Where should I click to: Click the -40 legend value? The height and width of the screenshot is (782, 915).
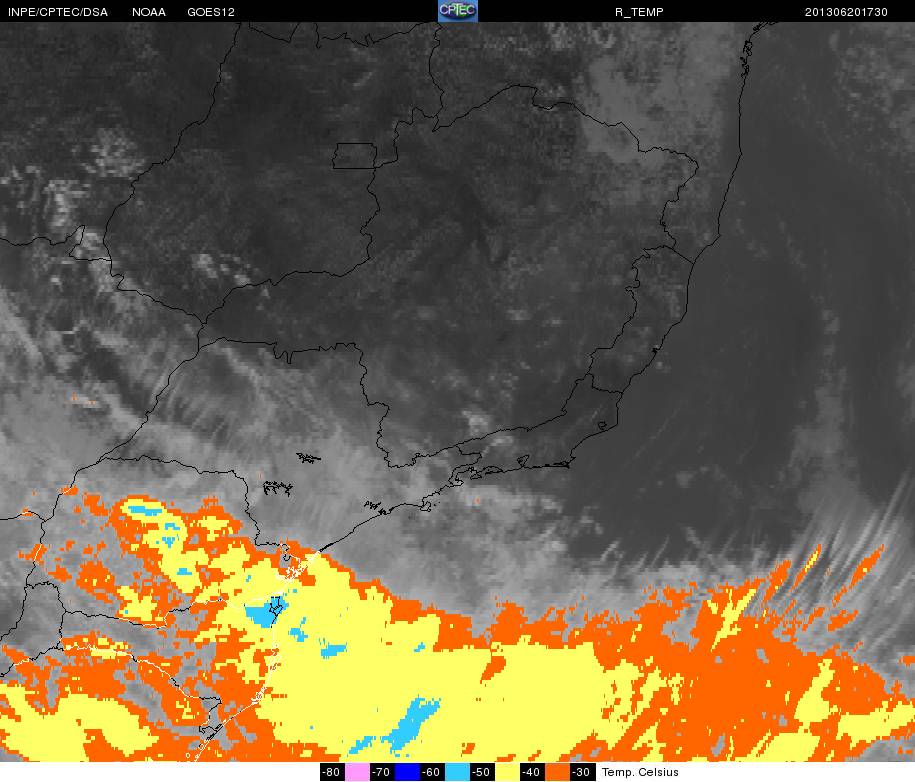(x=532, y=772)
